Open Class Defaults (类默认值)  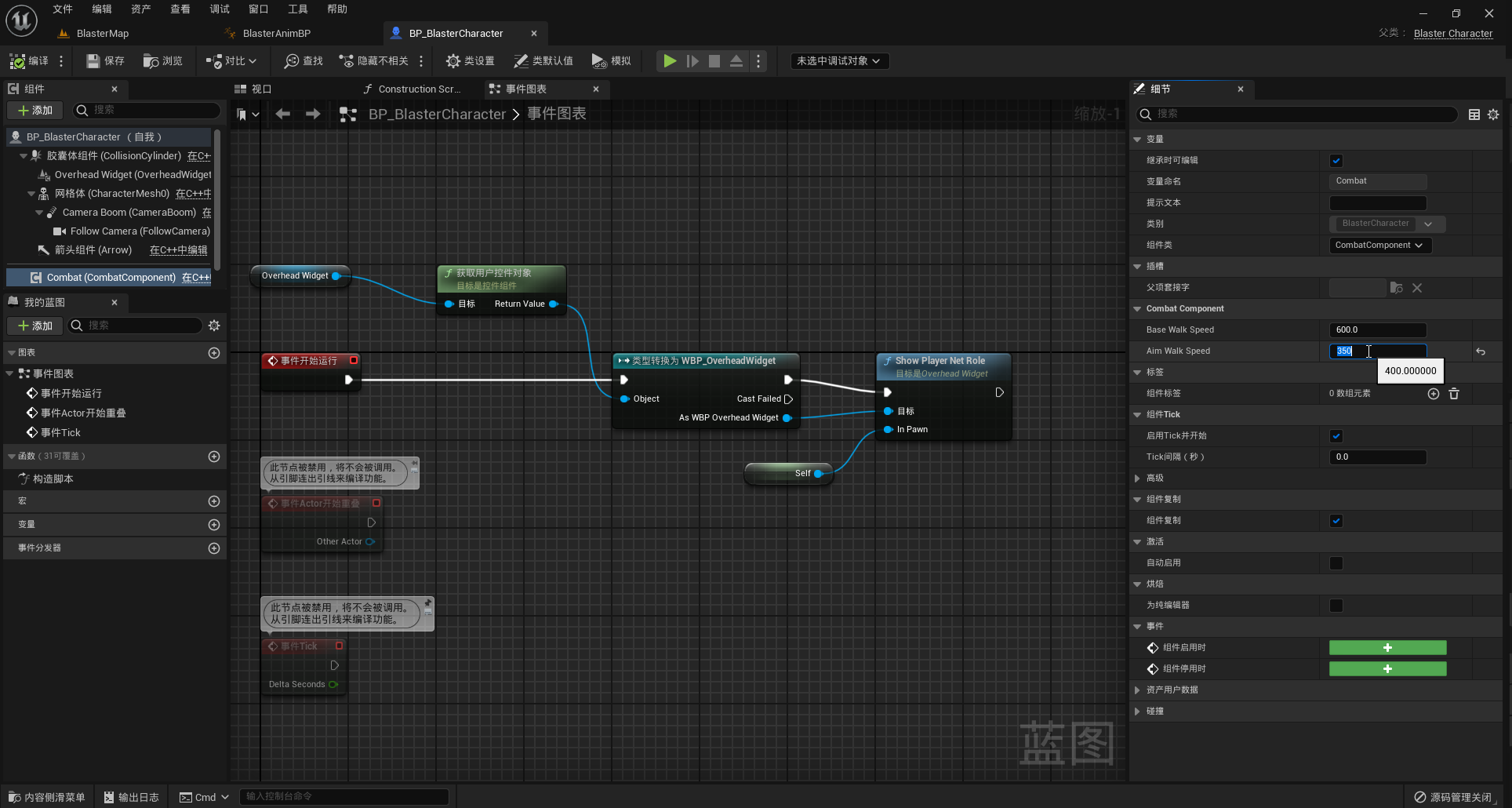click(x=543, y=61)
